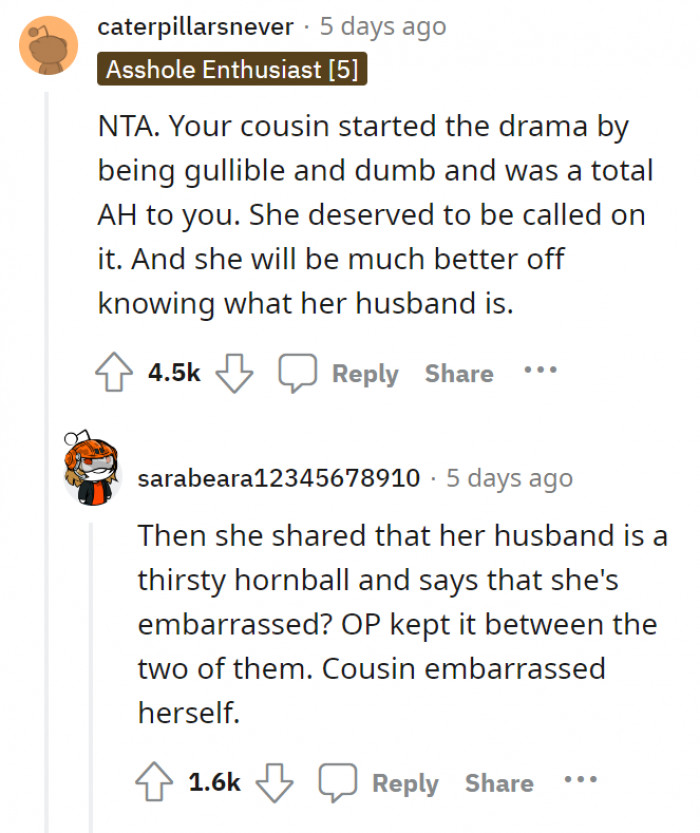Click the Asshole Enthusiast flair badge
The height and width of the screenshot is (833, 700).
click(x=232, y=70)
